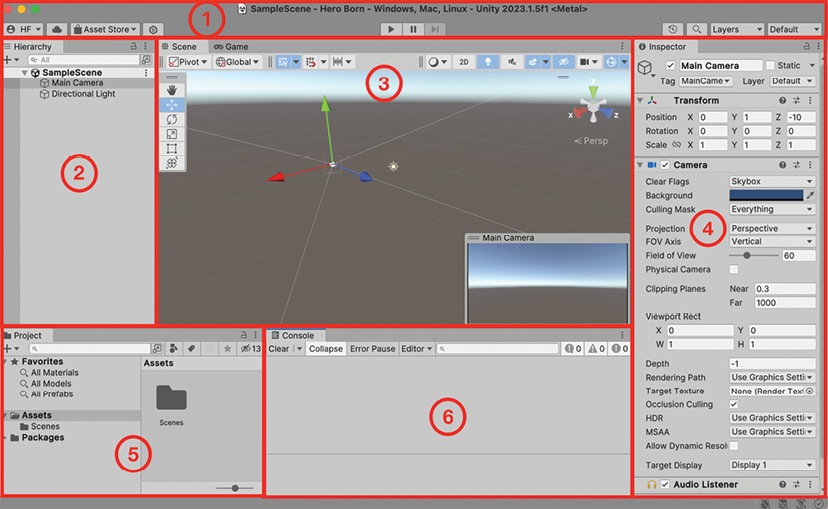Toggle hidden packages count 13

point(250,348)
